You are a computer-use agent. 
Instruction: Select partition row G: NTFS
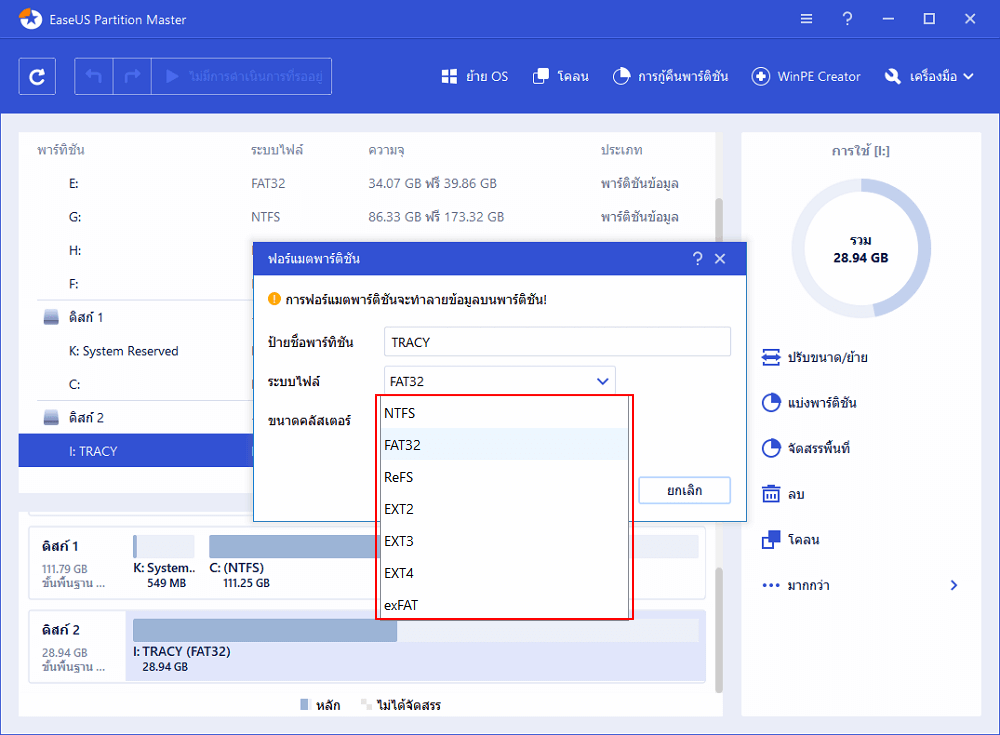367,217
